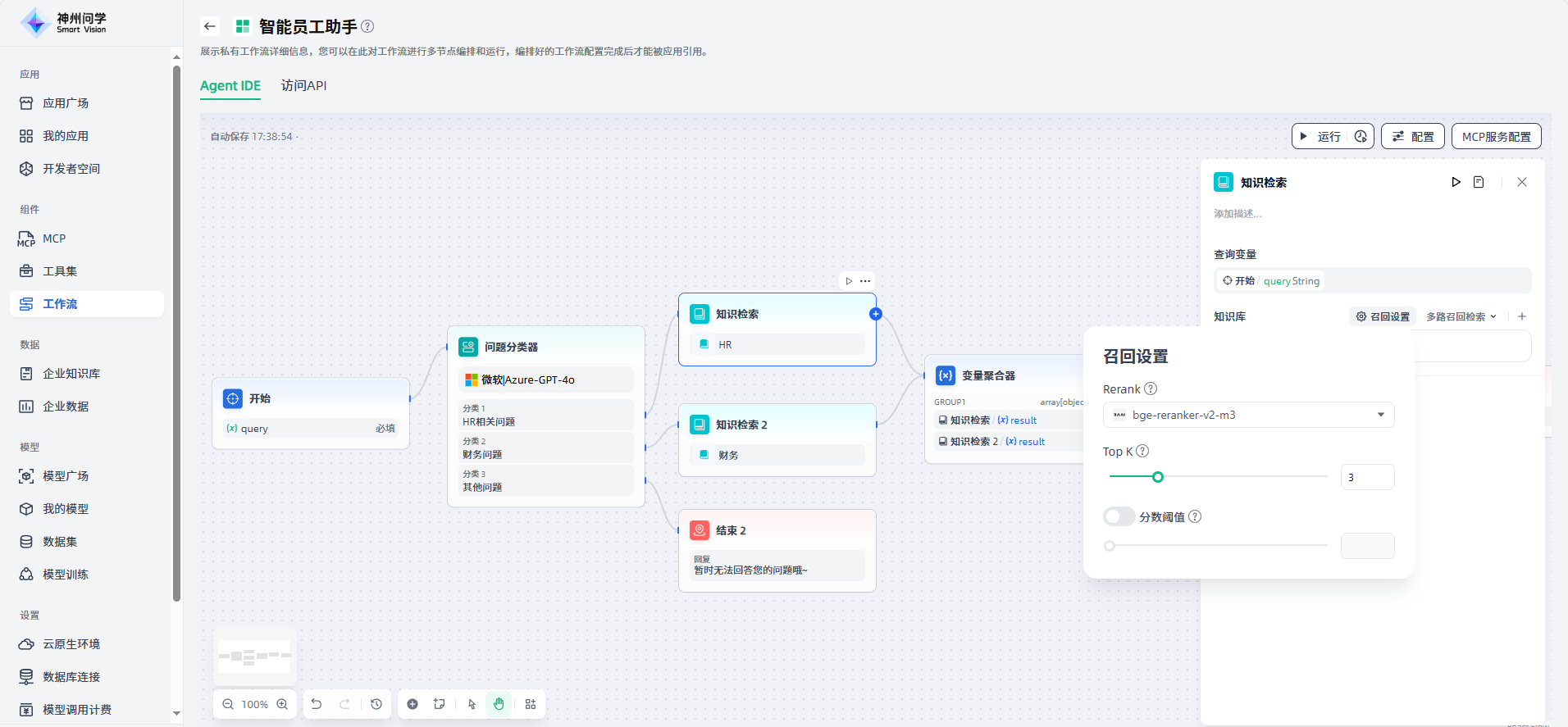
Task: Auto-arrange the workflow nodes
Action: (x=531, y=704)
